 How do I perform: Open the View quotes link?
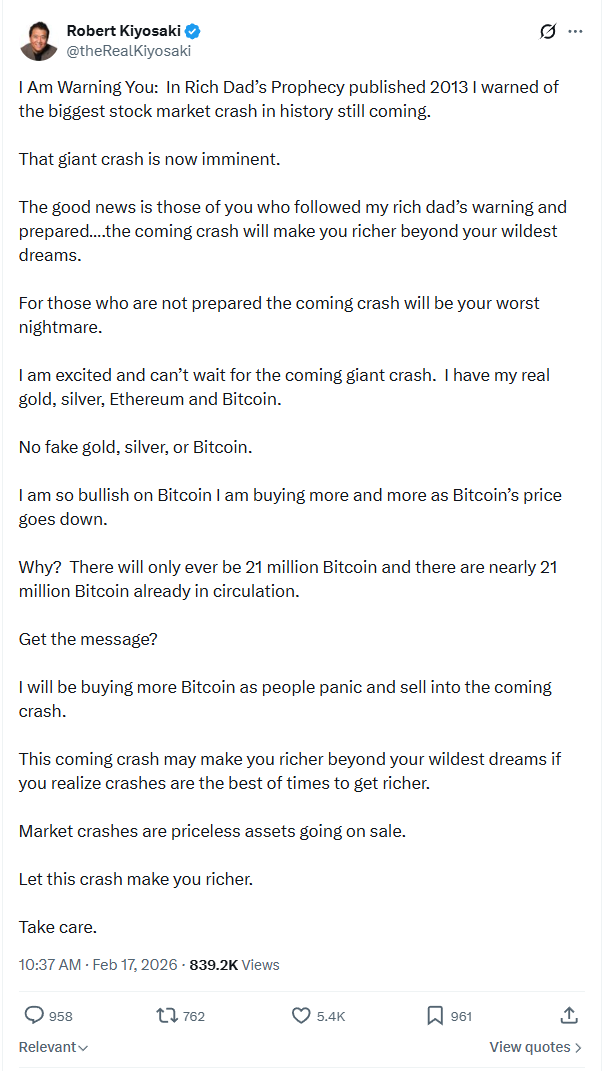[529, 1047]
